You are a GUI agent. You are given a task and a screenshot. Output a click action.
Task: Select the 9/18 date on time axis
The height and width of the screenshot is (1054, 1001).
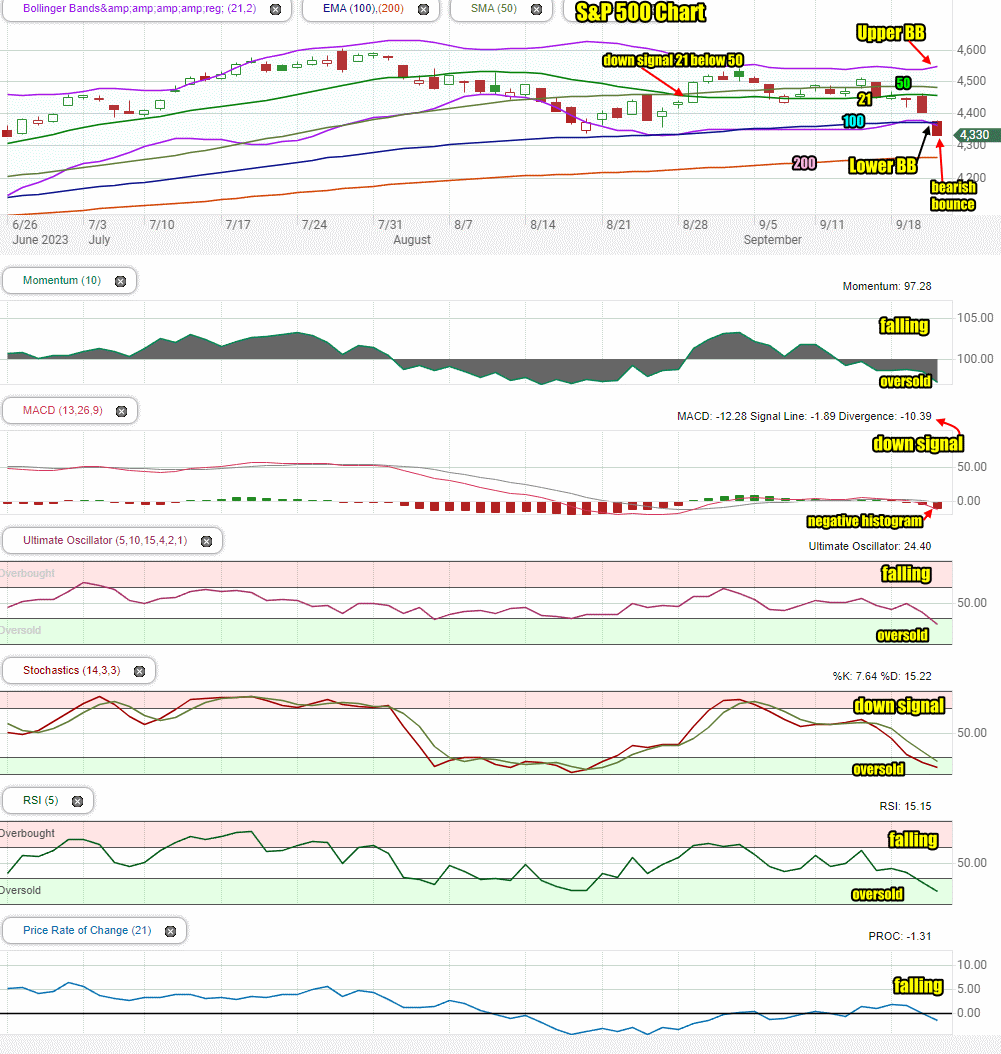908,225
